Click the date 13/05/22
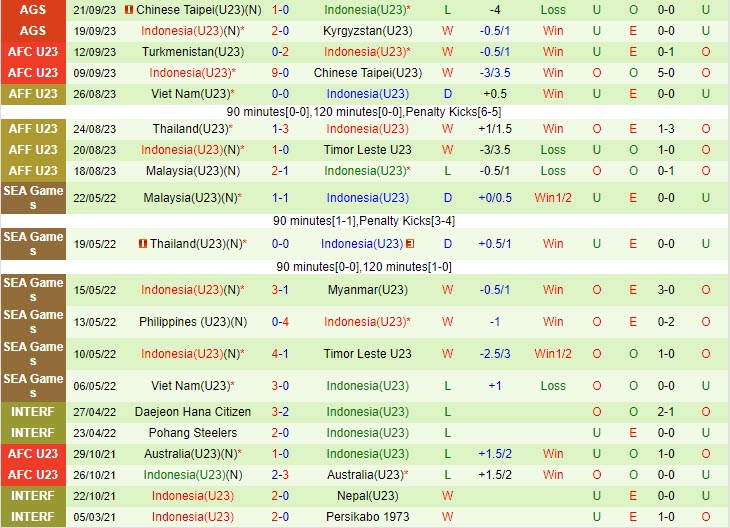The image size is (730, 528). point(95,322)
